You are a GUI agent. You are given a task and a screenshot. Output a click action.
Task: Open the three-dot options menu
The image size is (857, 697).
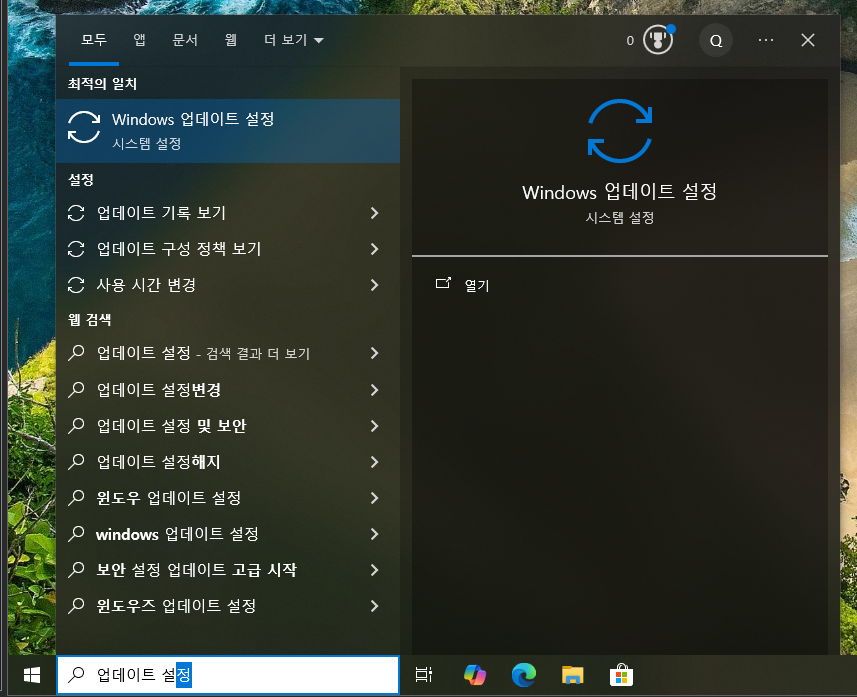766,41
